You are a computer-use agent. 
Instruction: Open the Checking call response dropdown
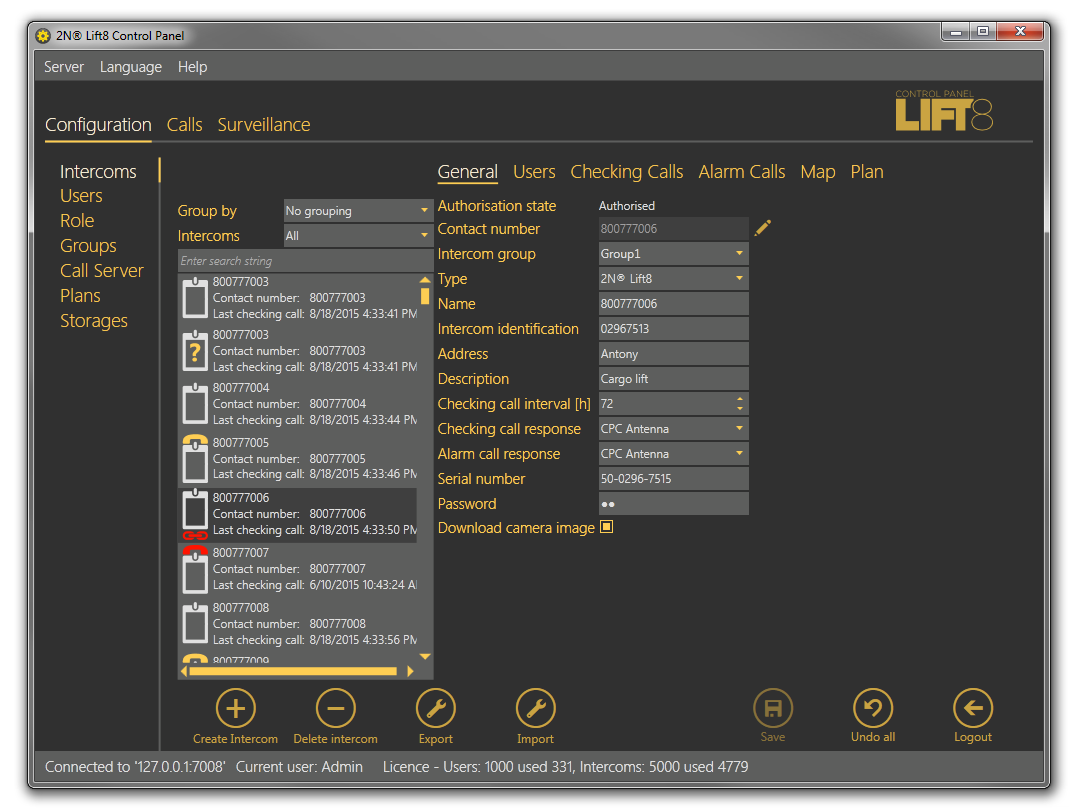673,429
